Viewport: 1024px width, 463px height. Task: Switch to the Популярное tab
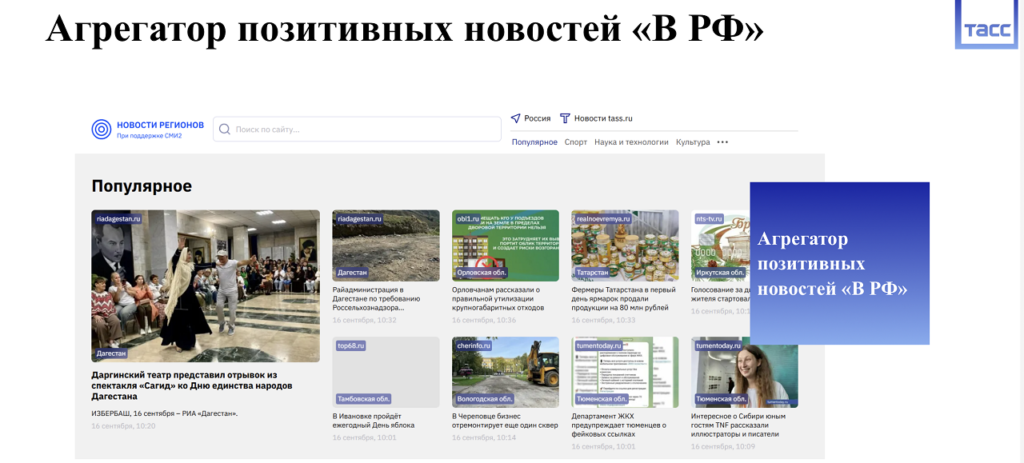[x=534, y=142]
